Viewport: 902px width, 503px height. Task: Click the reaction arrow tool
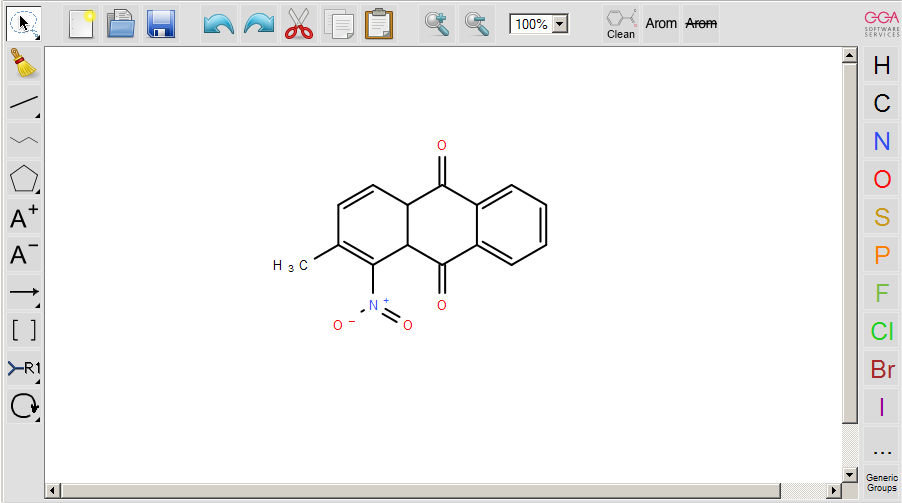[24, 293]
